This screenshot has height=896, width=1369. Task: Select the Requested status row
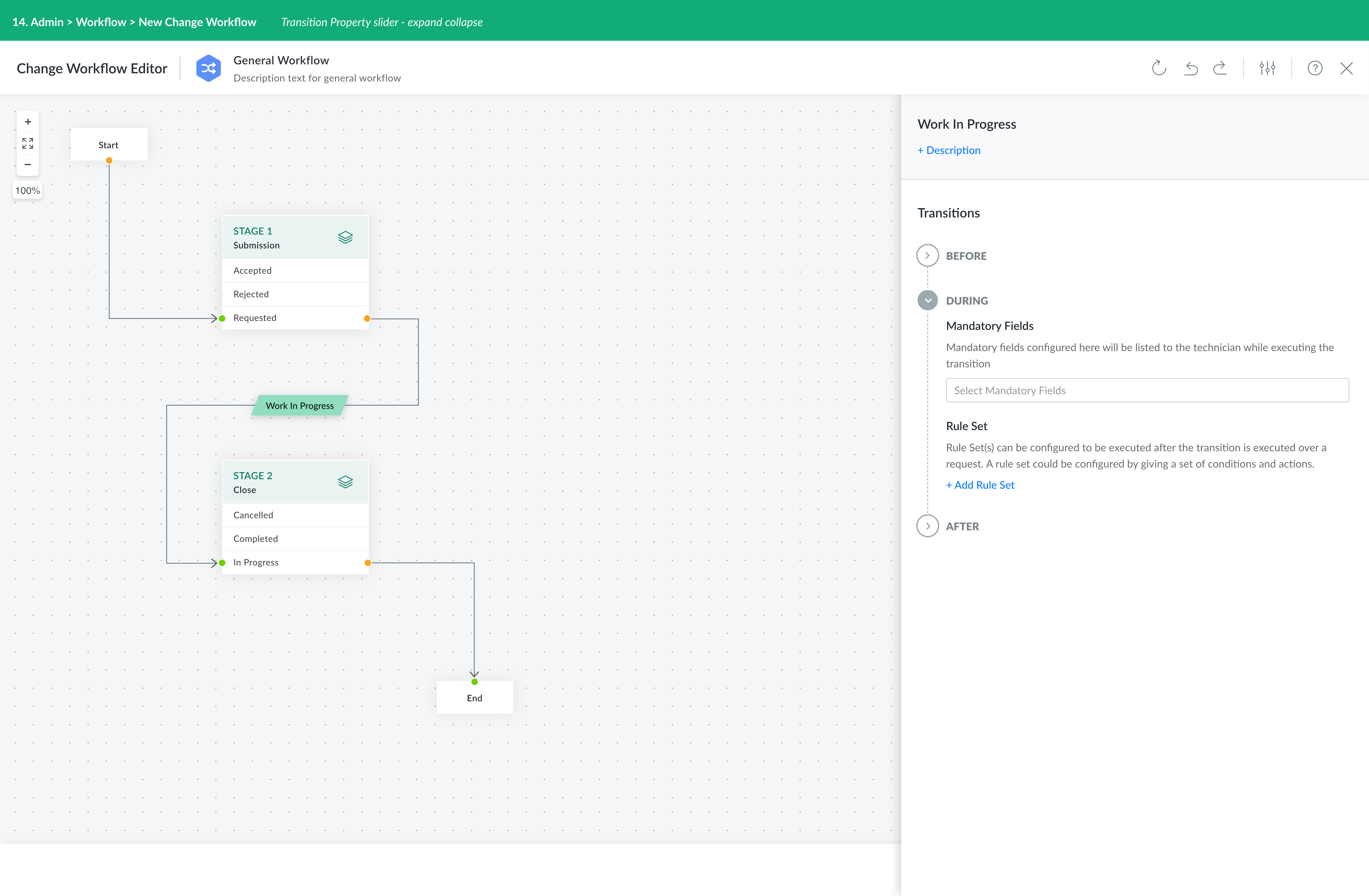click(x=295, y=318)
